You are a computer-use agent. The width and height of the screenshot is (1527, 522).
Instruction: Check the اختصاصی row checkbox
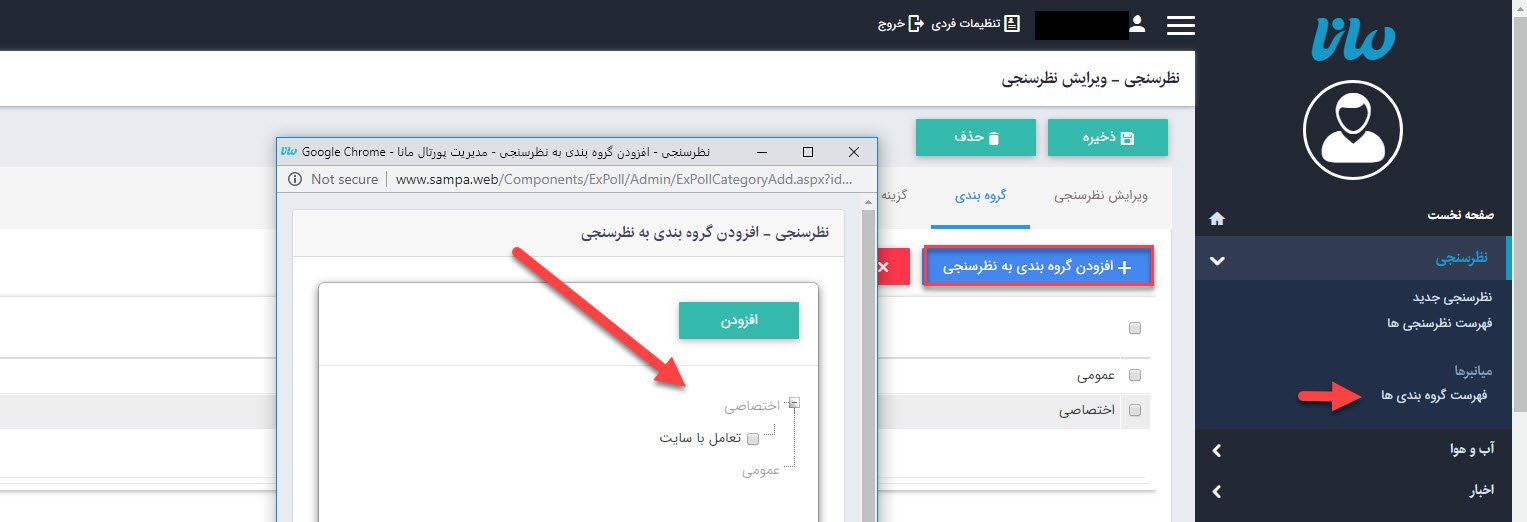(1134, 410)
